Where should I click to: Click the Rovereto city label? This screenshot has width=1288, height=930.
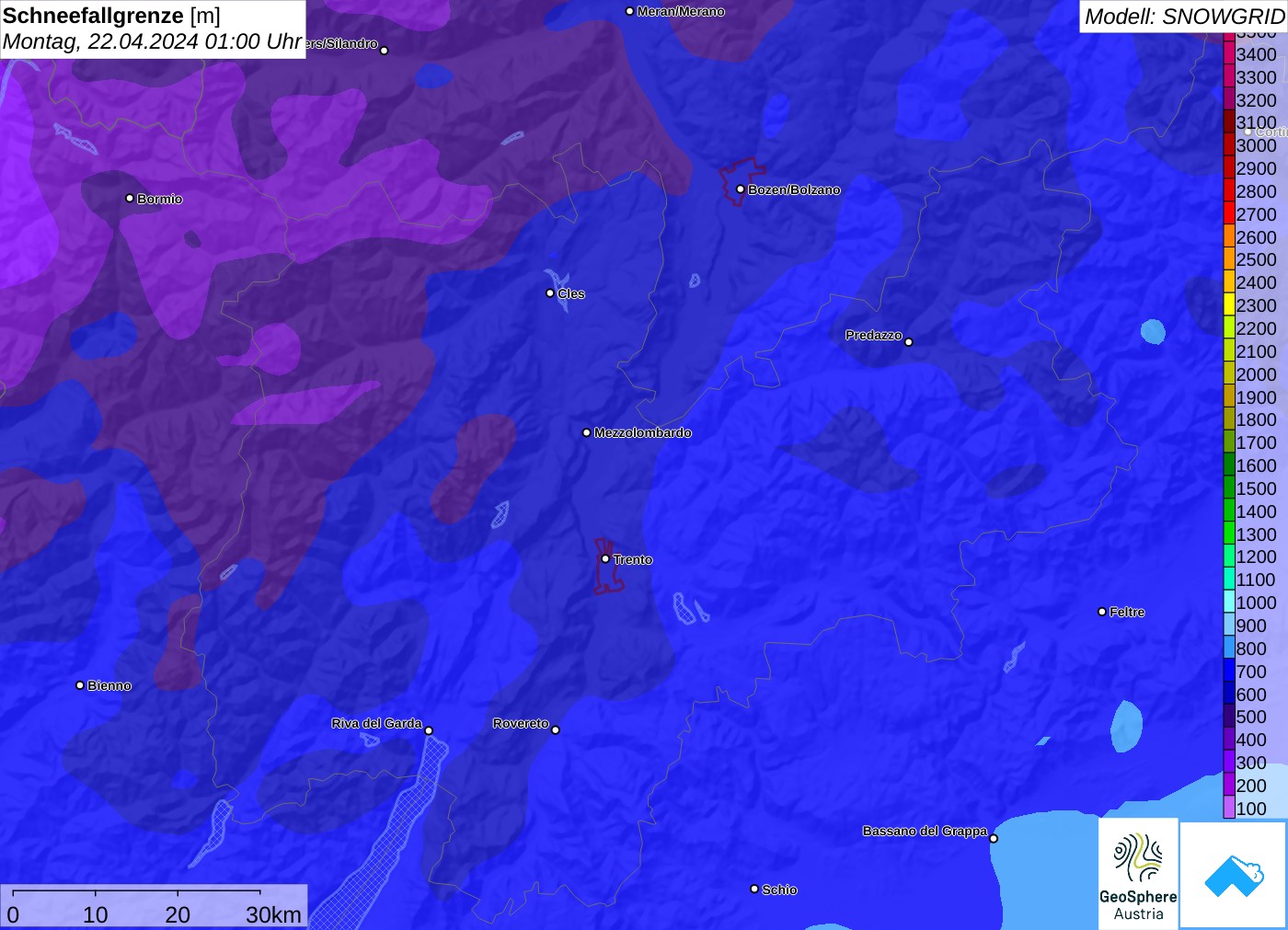click(x=521, y=723)
